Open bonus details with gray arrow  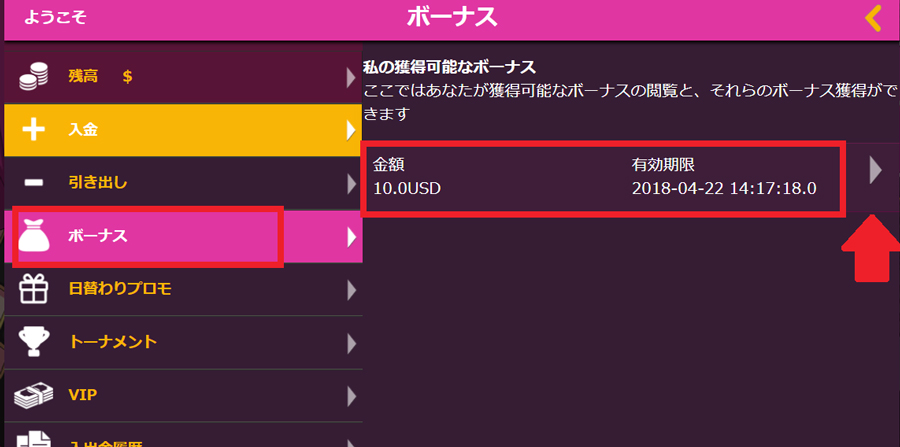coord(875,170)
